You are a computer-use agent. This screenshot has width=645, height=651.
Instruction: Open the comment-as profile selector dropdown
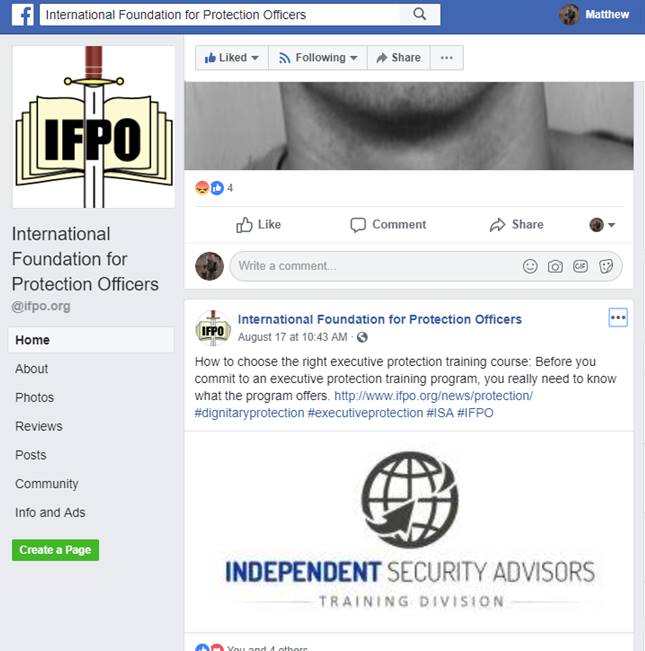point(602,225)
